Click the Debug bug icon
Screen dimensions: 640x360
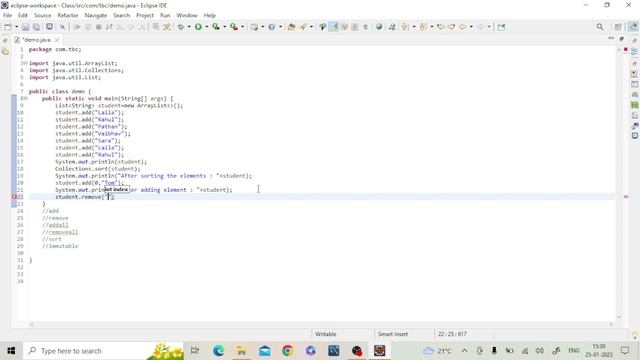[x=180, y=27]
